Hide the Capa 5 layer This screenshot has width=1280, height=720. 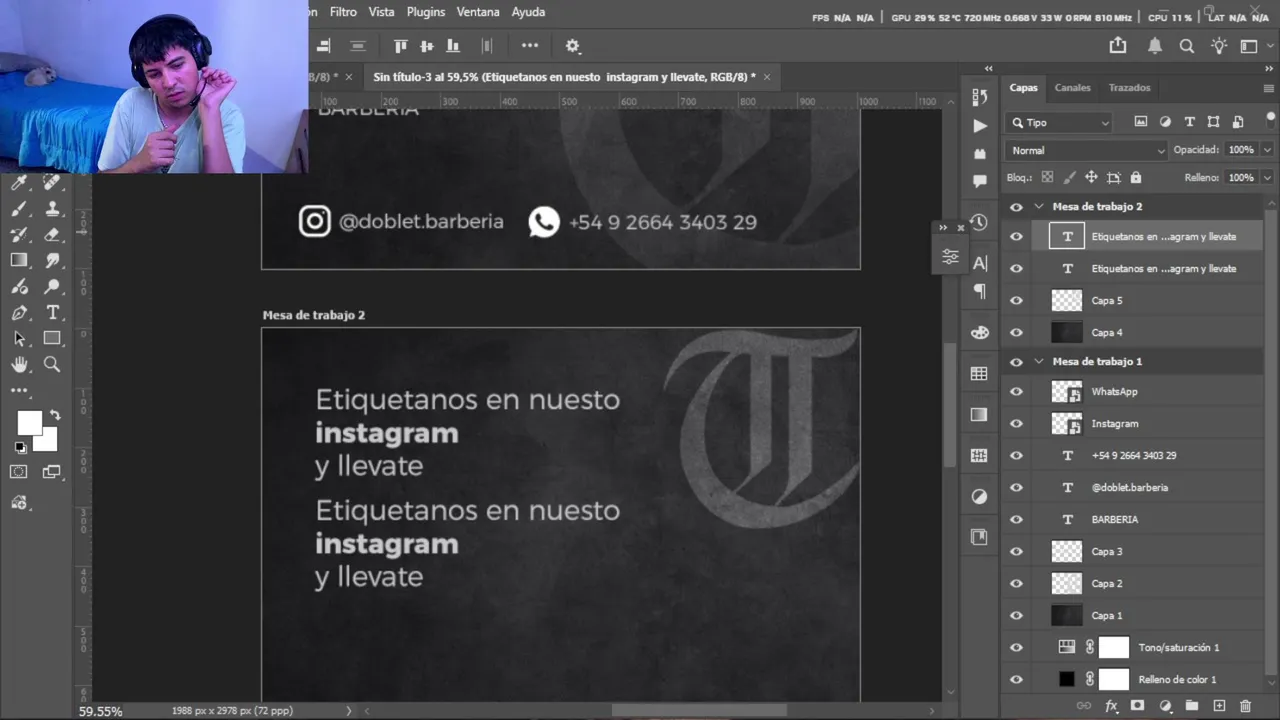[1016, 300]
